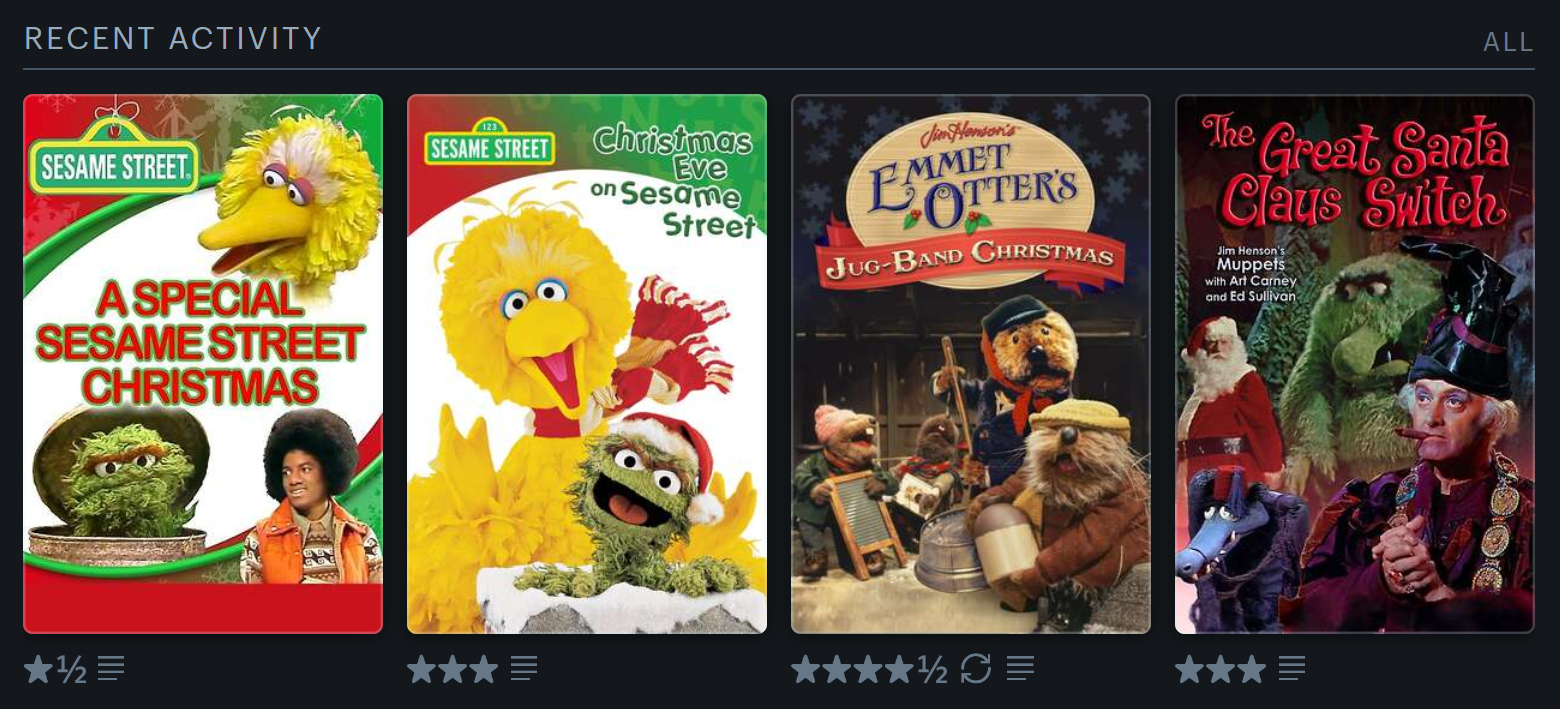Open Emmet Otter's Jug-Band Christmas poster

[x=971, y=364]
